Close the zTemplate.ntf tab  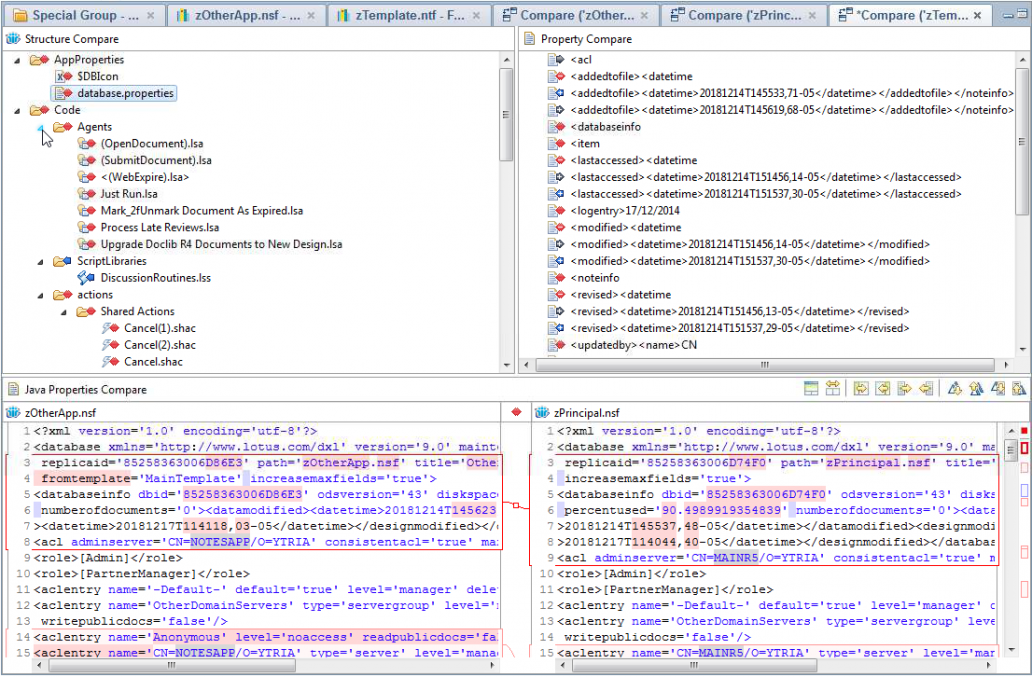[x=477, y=15]
